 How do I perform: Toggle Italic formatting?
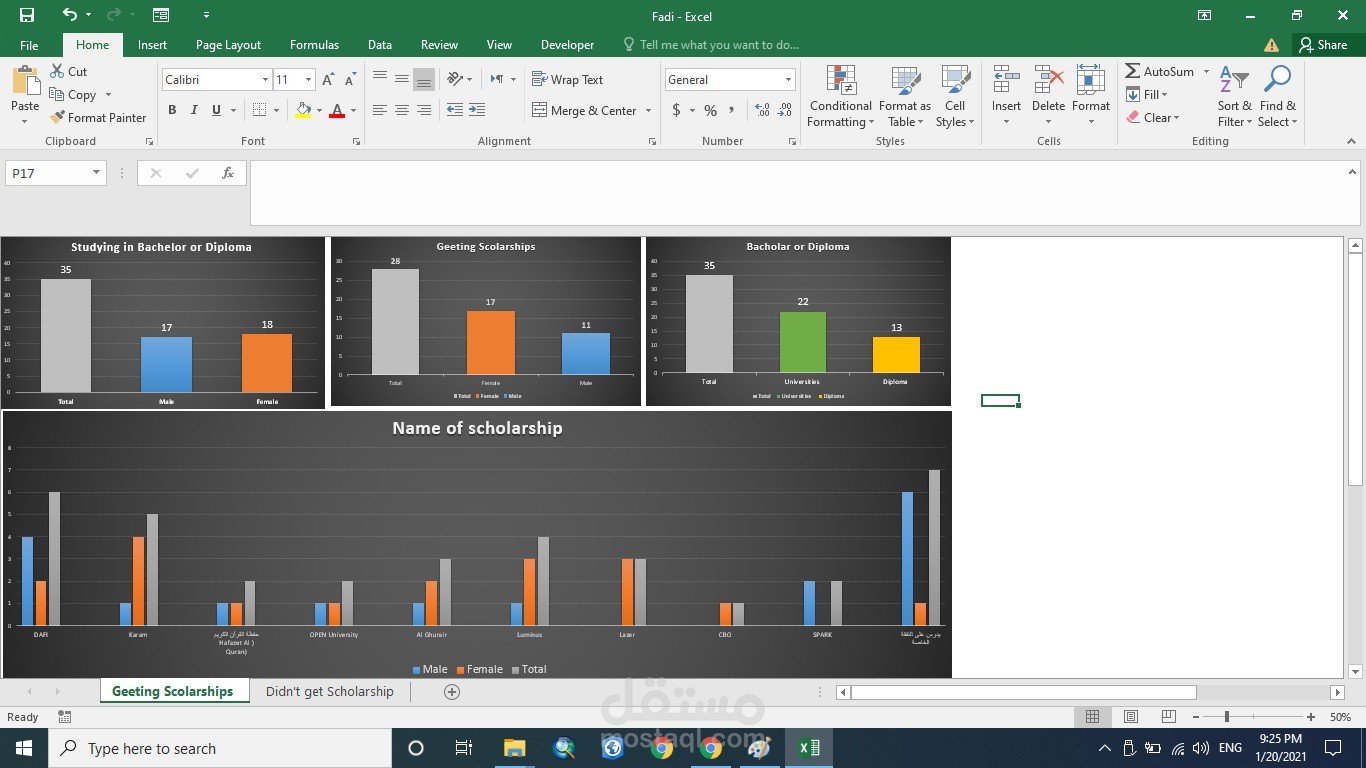[194, 110]
